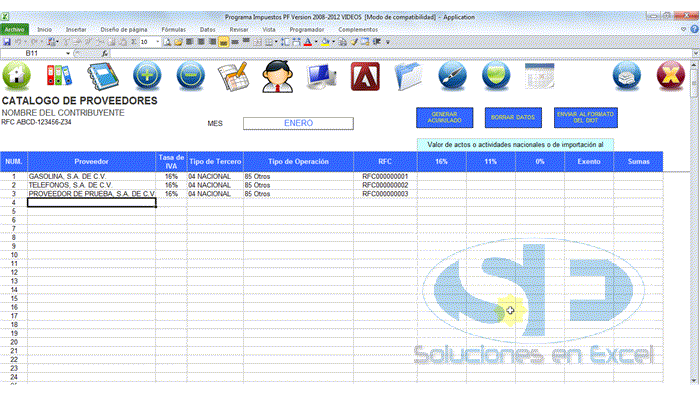Click the Sumas column header
The height and width of the screenshot is (394, 700).
point(638,162)
